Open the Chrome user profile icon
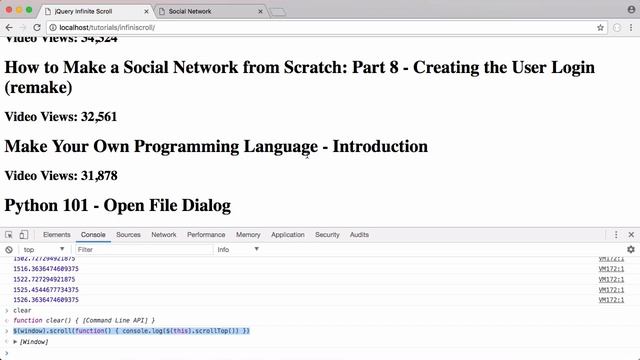The image size is (640, 360). [631, 9]
